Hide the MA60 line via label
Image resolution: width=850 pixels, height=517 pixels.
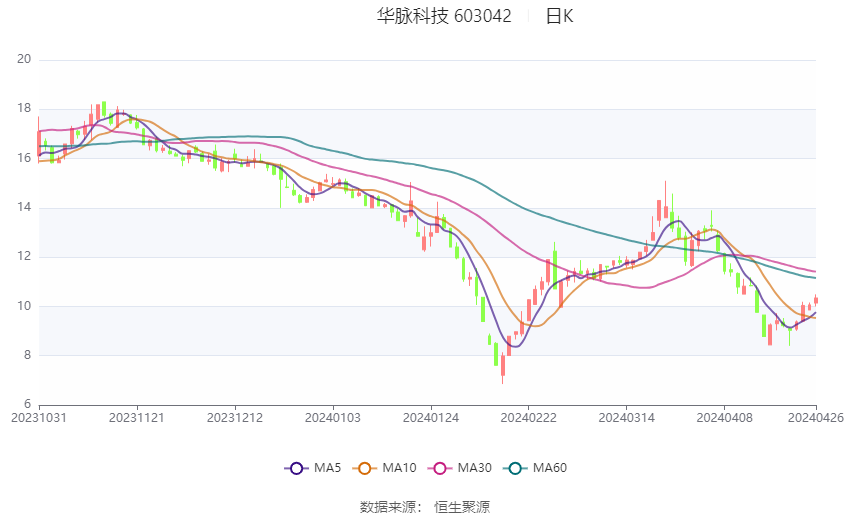point(550,468)
